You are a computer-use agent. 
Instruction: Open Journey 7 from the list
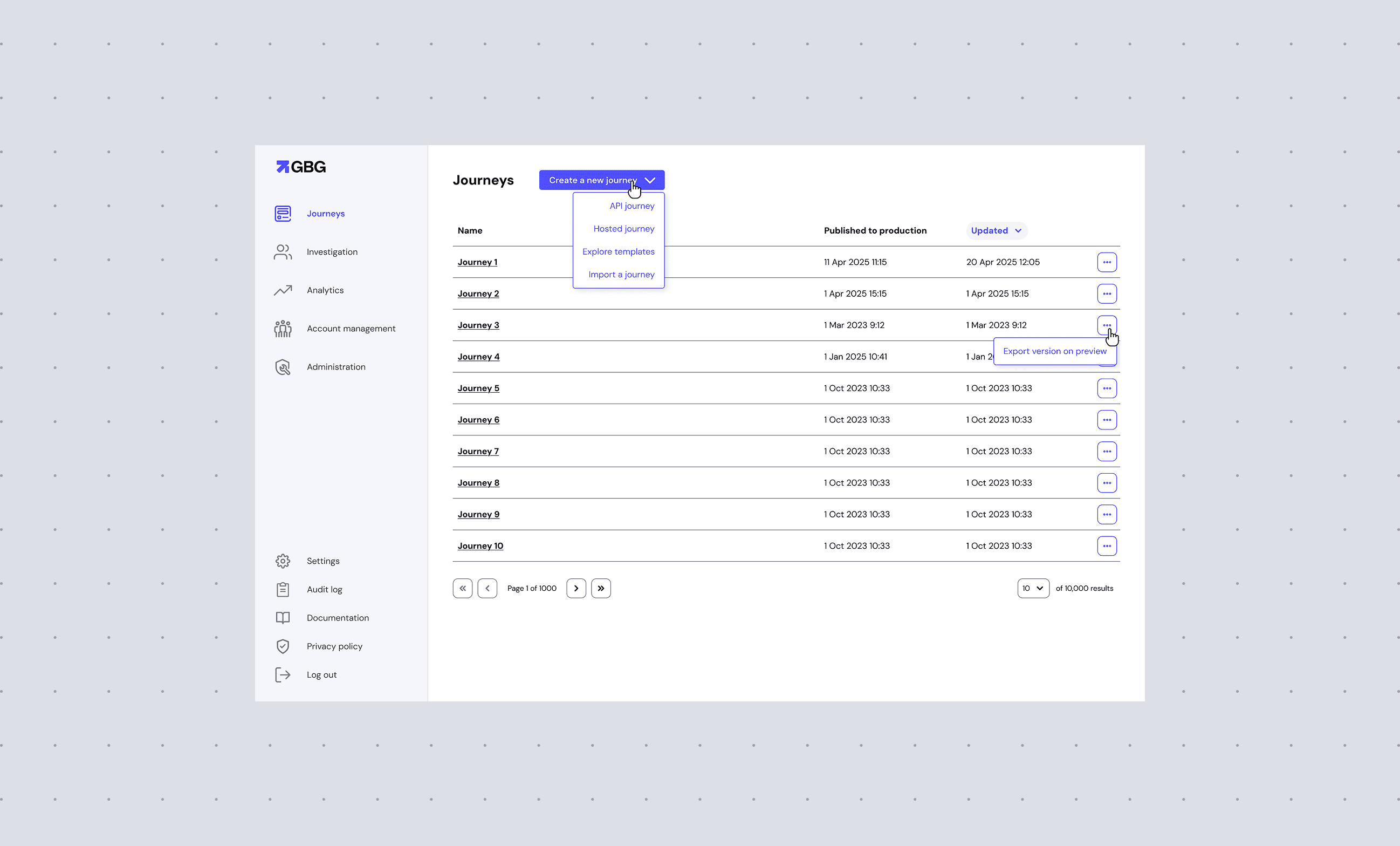click(478, 451)
